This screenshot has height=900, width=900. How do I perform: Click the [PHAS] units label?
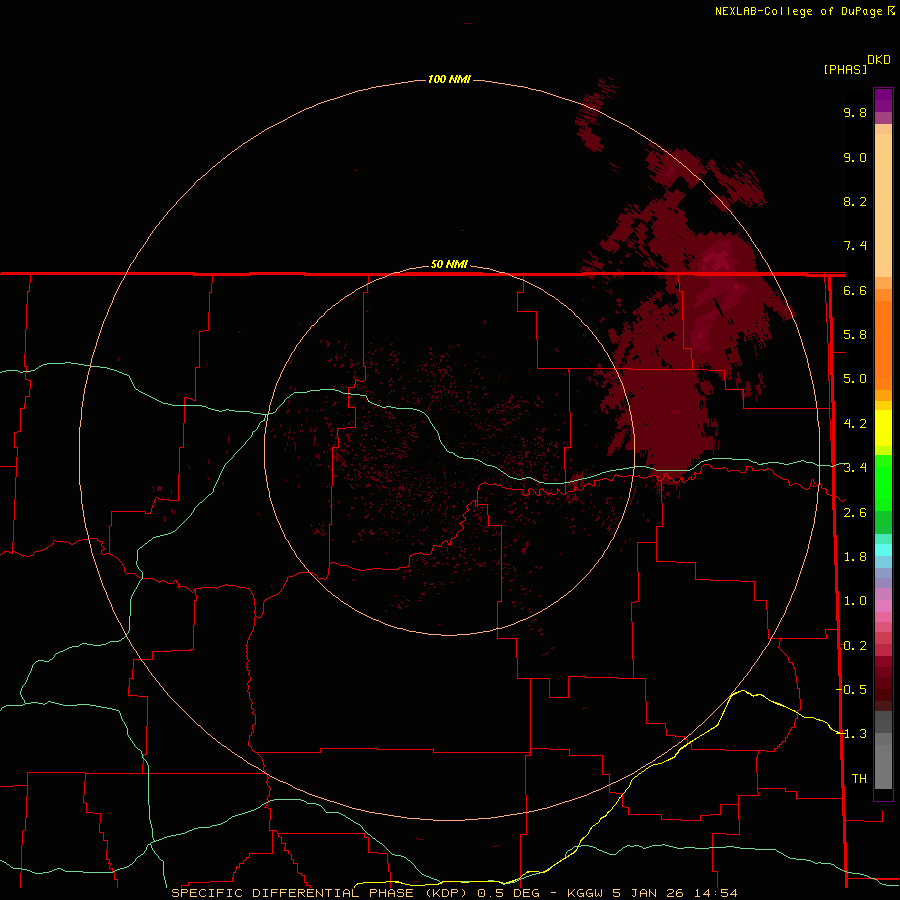845,70
